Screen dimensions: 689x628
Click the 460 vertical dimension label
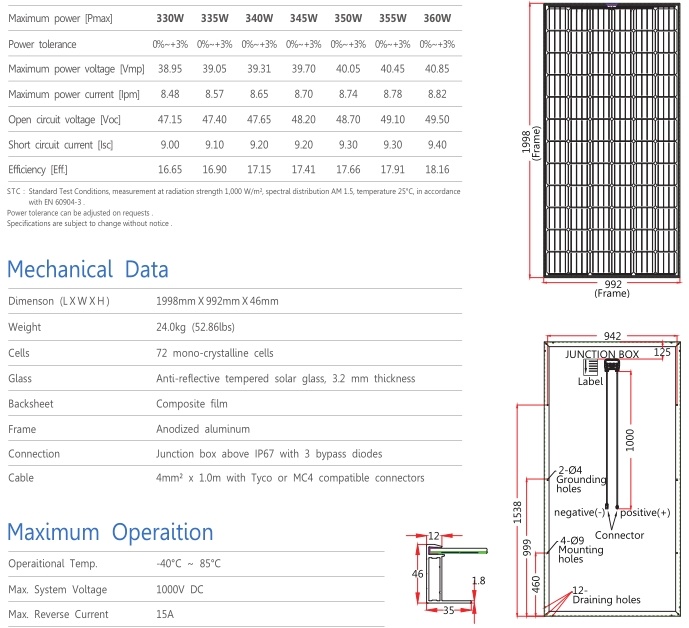click(536, 584)
